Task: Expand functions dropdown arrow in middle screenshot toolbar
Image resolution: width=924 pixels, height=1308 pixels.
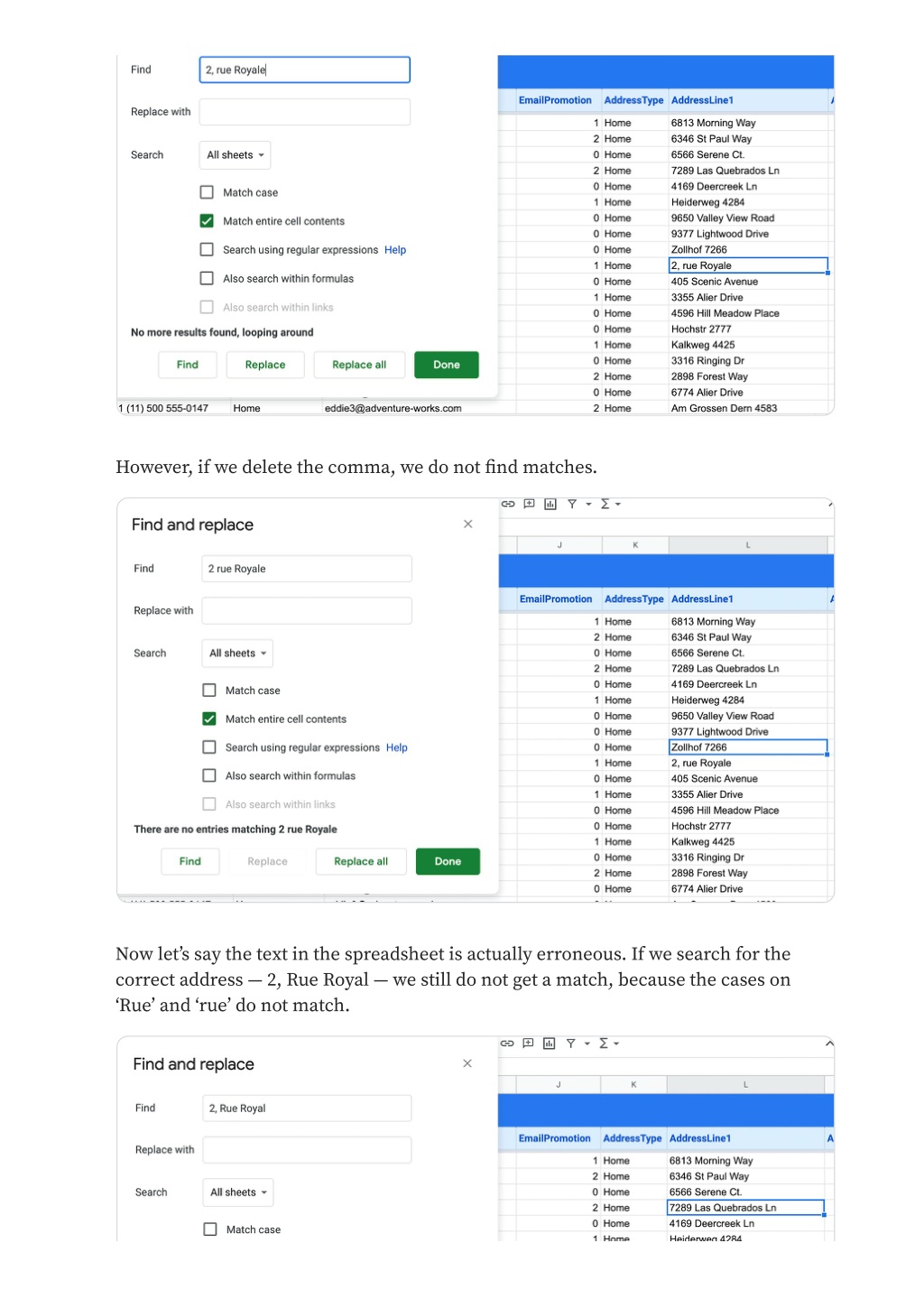Action: click(x=618, y=505)
